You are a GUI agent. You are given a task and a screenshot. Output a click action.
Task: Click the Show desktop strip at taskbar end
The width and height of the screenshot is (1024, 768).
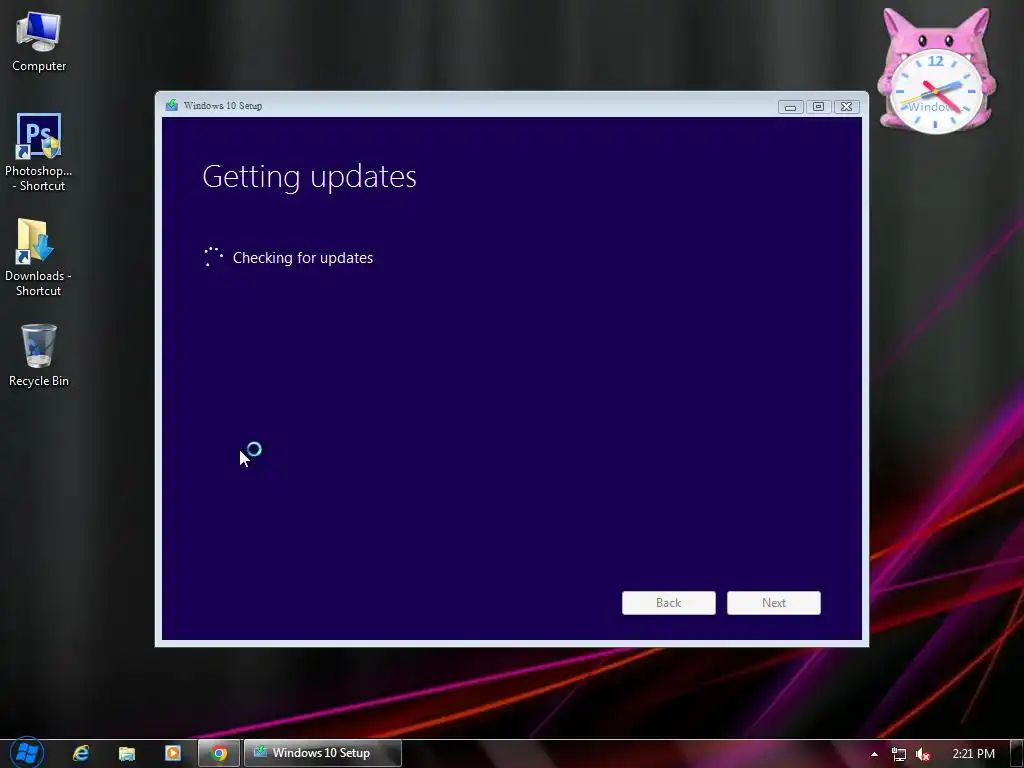coord(1017,754)
